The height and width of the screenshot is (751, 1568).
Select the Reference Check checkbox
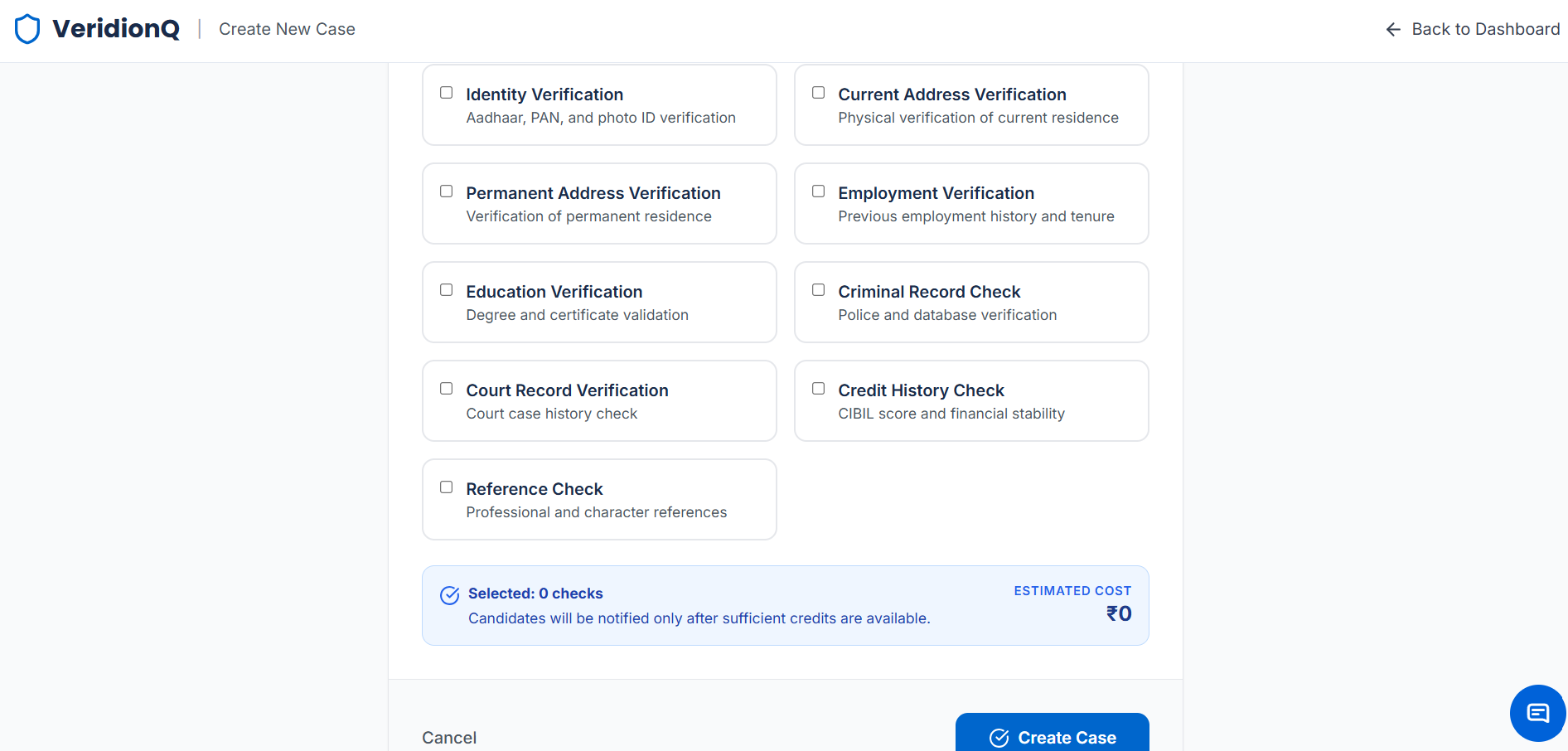447,487
